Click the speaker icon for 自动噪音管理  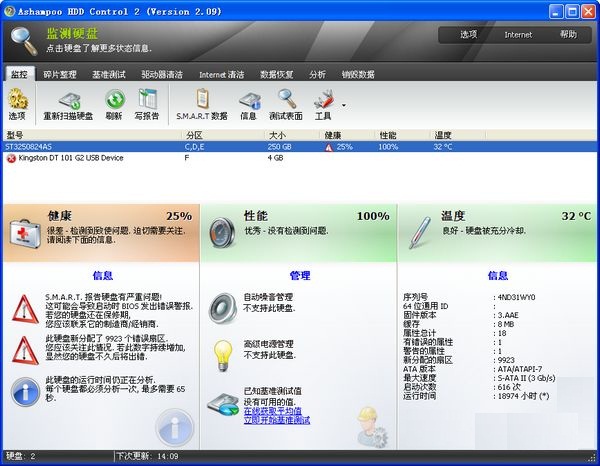click(223, 308)
